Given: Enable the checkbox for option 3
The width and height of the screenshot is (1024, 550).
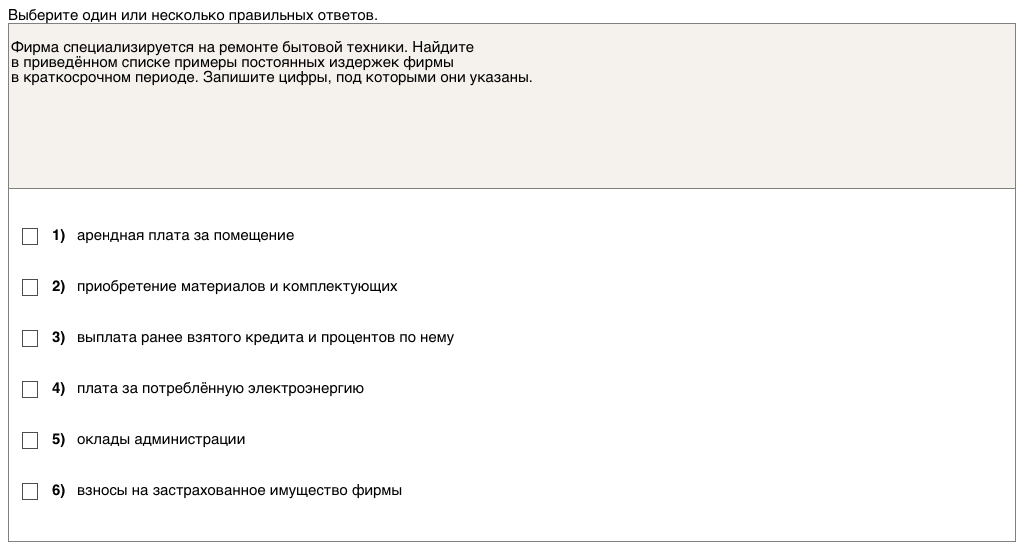Looking at the screenshot, I should tap(30, 338).
